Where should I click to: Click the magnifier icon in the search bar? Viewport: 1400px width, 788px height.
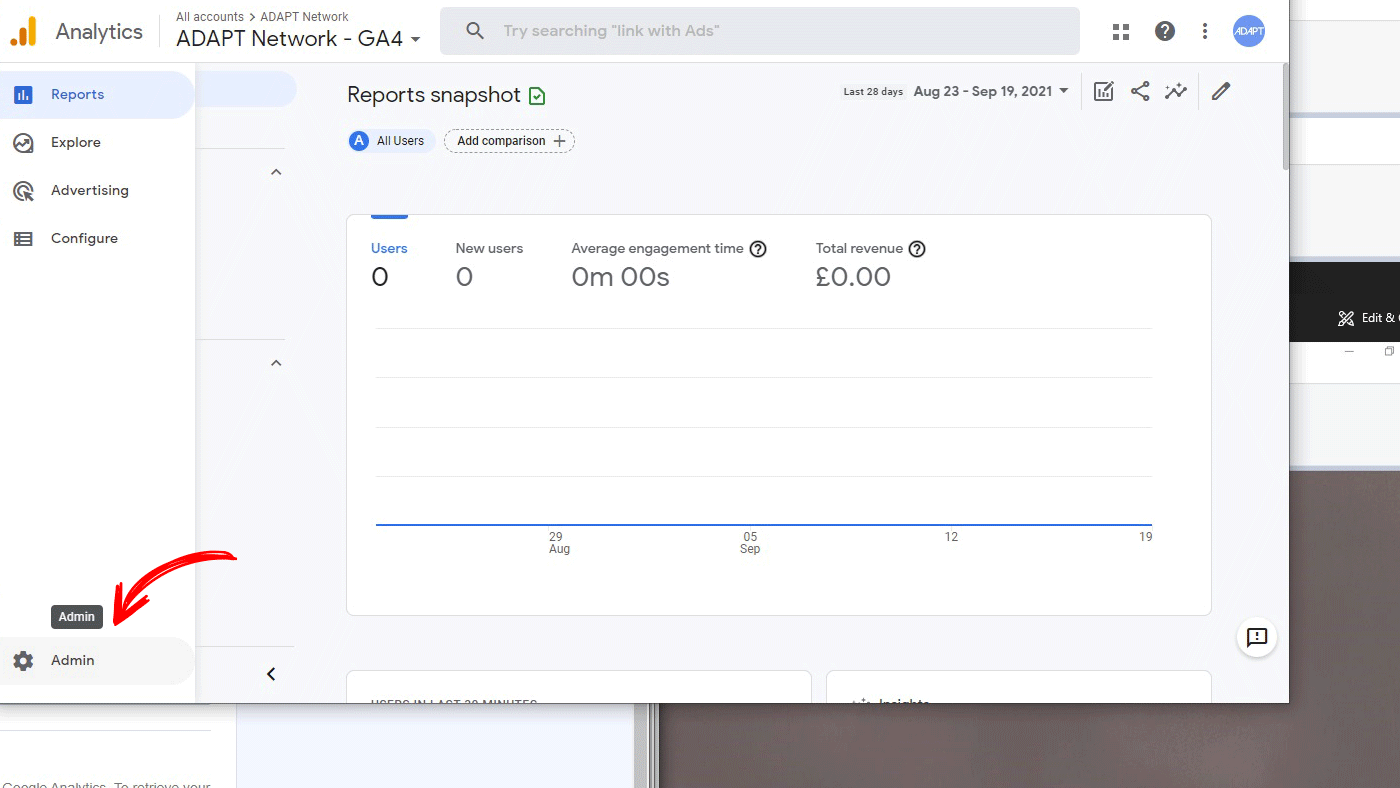point(475,31)
